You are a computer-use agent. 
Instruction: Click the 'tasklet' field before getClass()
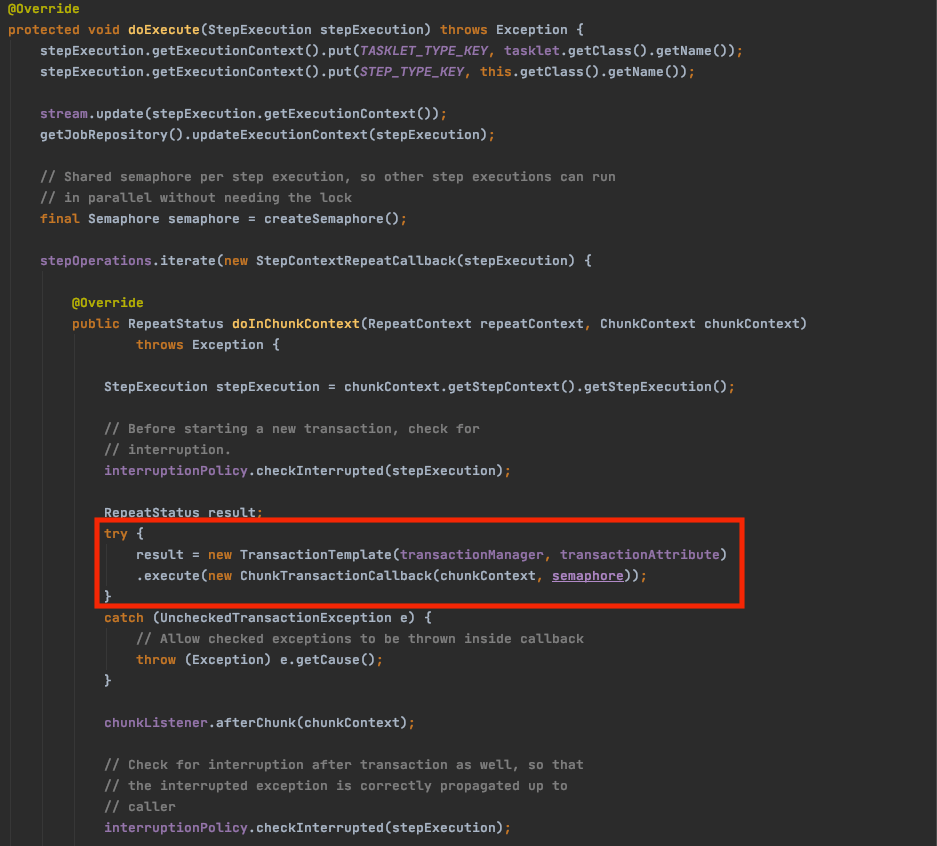click(532, 51)
